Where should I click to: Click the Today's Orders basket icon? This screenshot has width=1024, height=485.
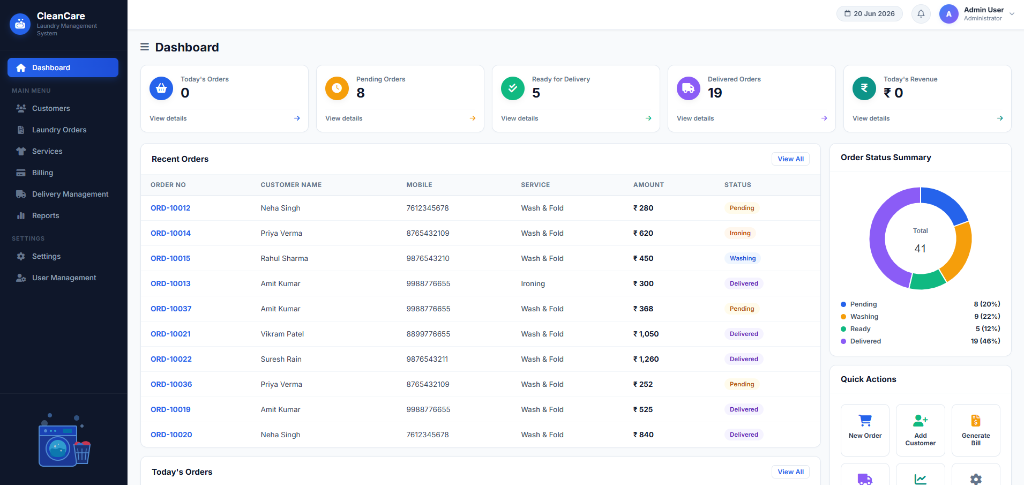(x=161, y=88)
